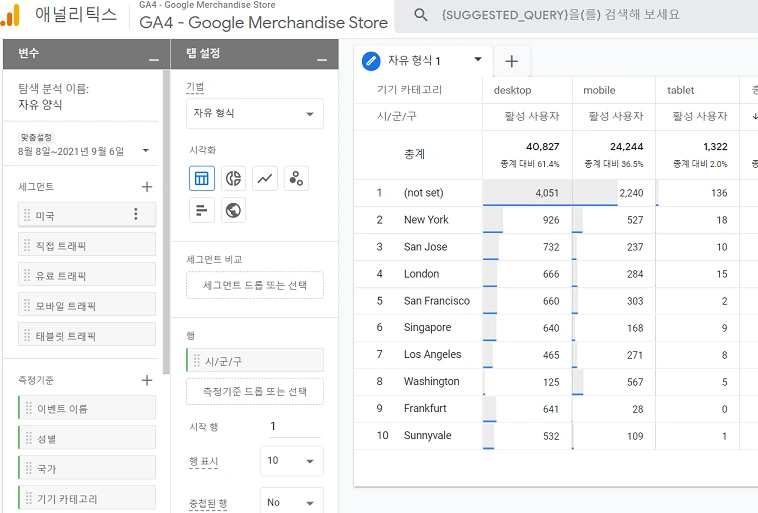
Task: Open 미국 segment three-dot menu
Action: 136,214
